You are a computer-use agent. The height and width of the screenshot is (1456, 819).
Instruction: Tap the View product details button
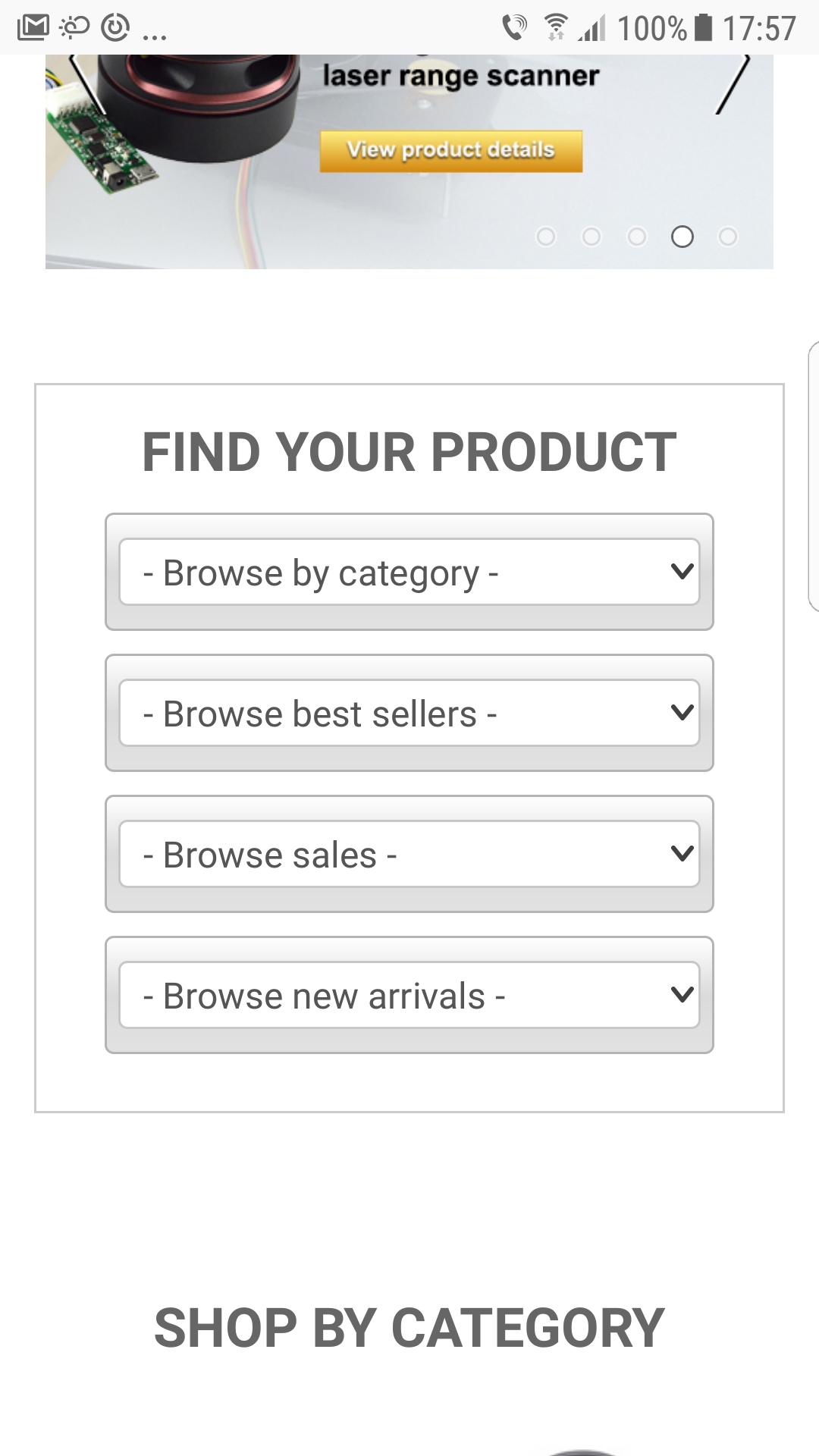(x=450, y=149)
